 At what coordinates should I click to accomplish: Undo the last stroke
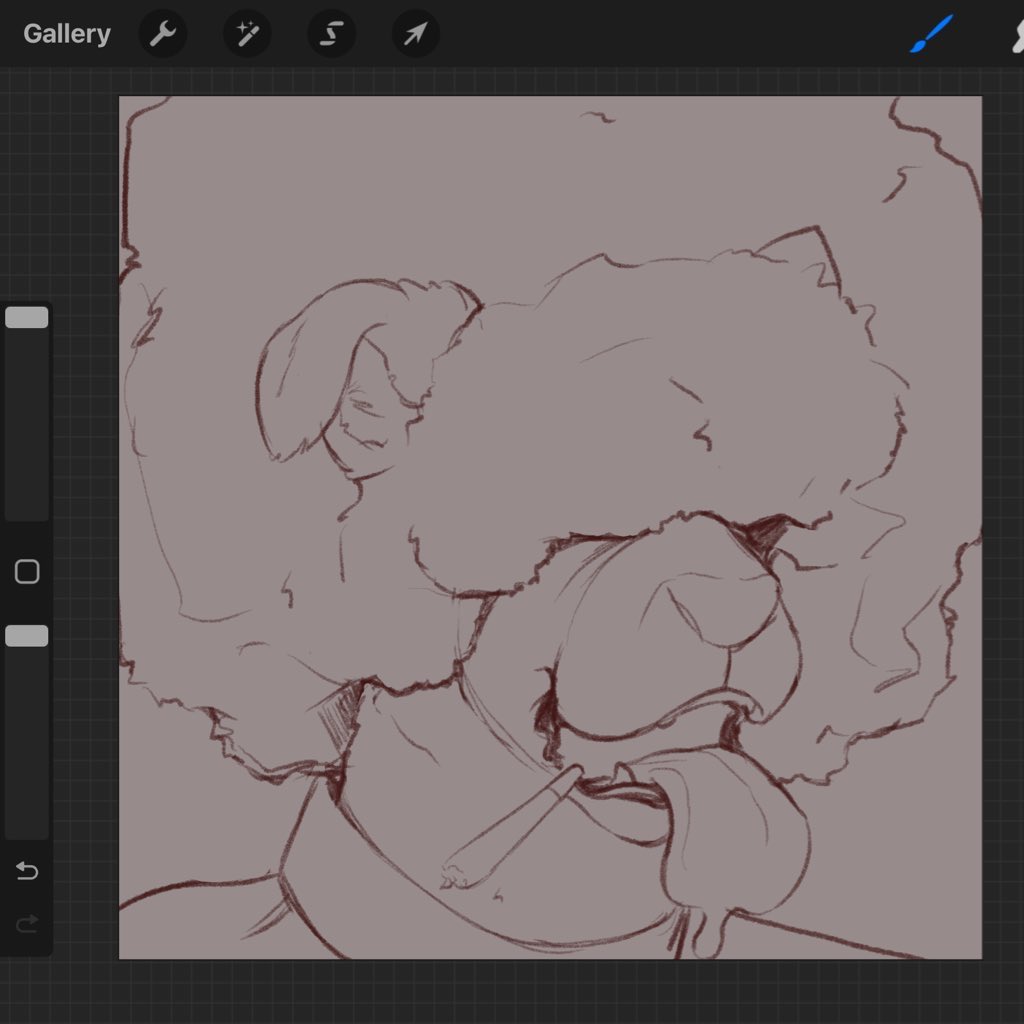(x=27, y=870)
